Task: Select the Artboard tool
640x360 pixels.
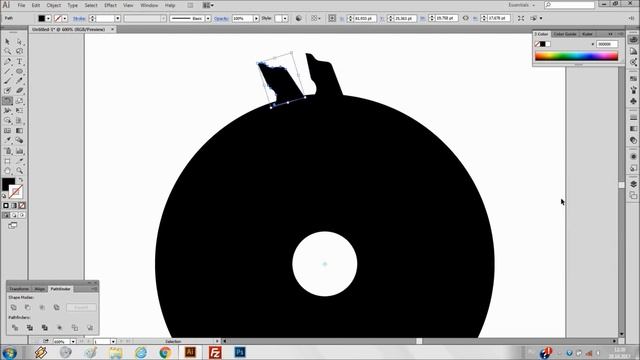Action: click(x=7, y=161)
